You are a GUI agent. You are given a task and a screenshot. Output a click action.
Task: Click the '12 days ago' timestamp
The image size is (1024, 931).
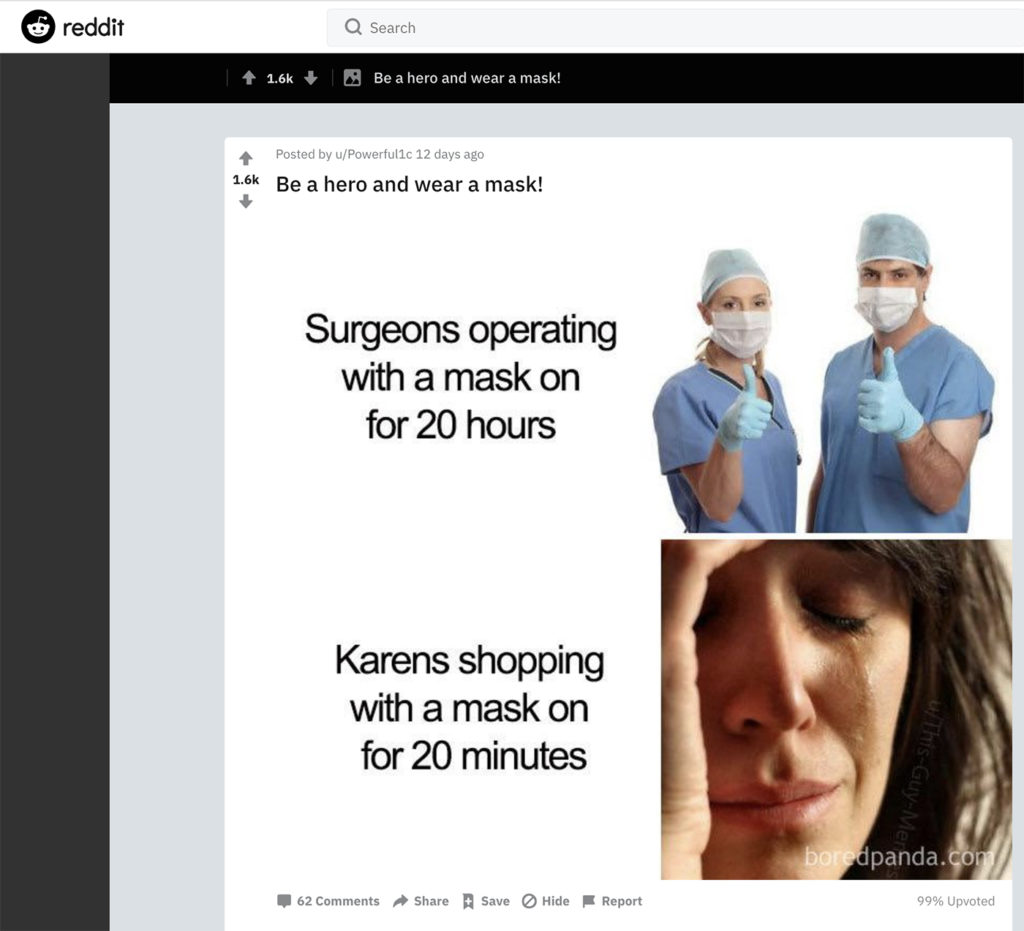[450, 154]
